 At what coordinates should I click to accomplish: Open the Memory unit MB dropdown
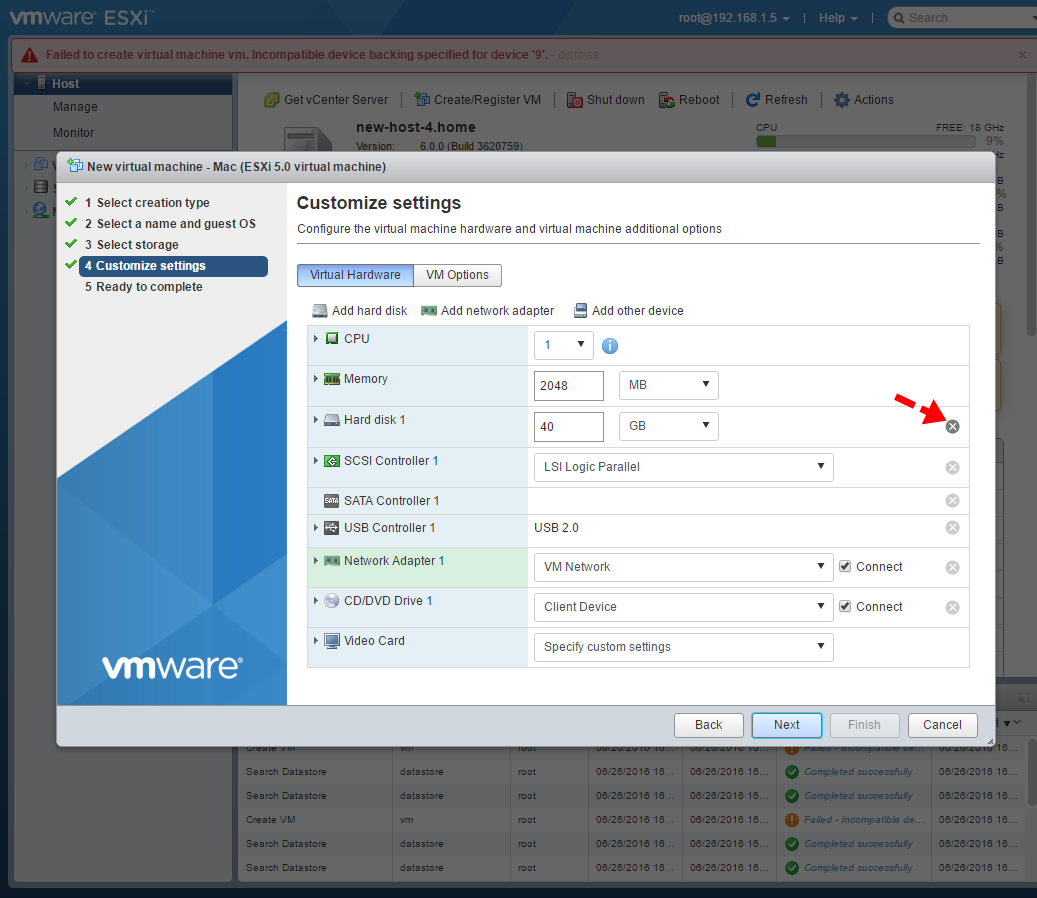click(669, 386)
